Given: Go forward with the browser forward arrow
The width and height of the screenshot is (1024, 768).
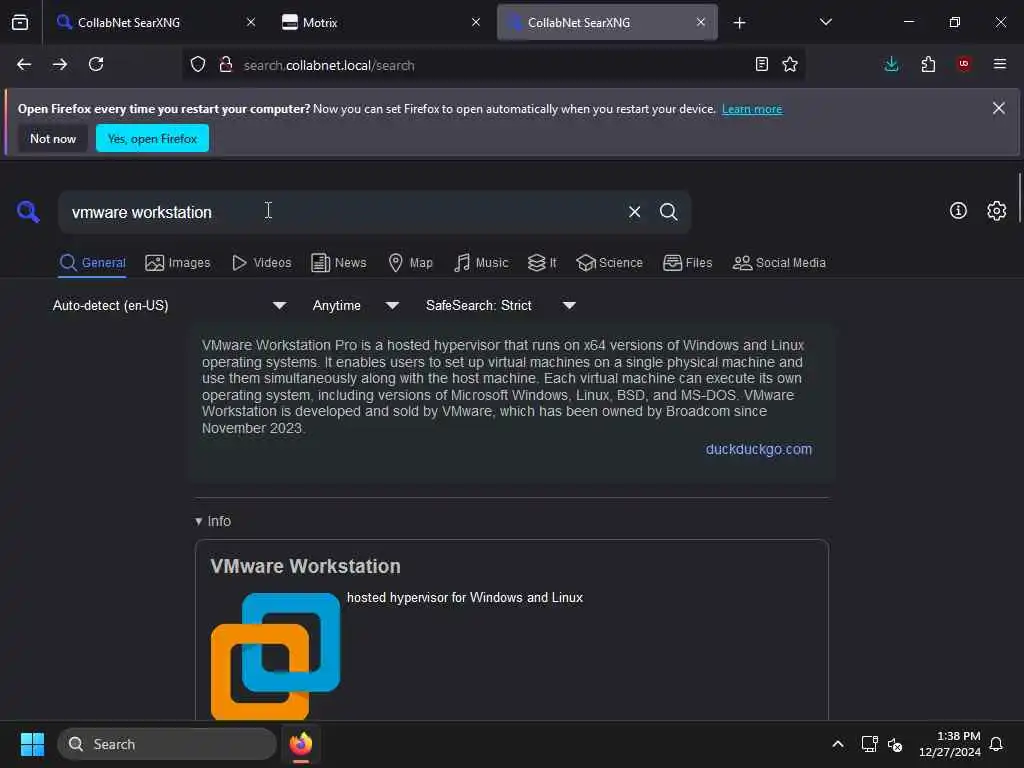Looking at the screenshot, I should (x=60, y=64).
